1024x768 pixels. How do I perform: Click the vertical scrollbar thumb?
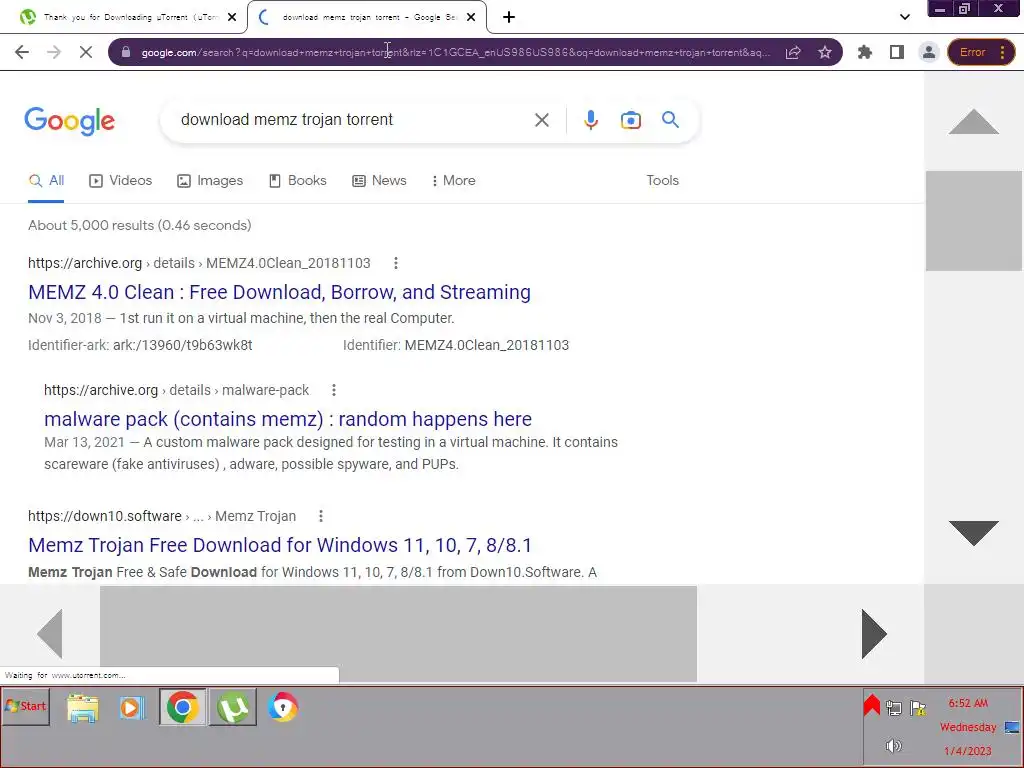[974, 221]
